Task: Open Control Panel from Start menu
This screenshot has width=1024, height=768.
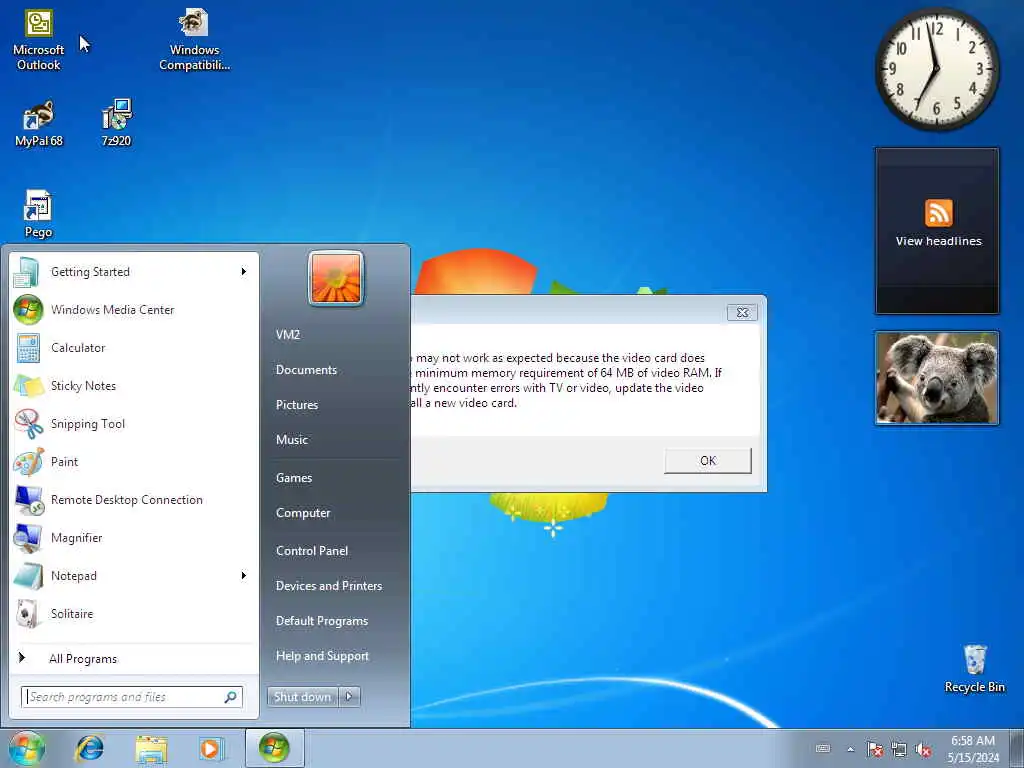Action: coord(312,551)
